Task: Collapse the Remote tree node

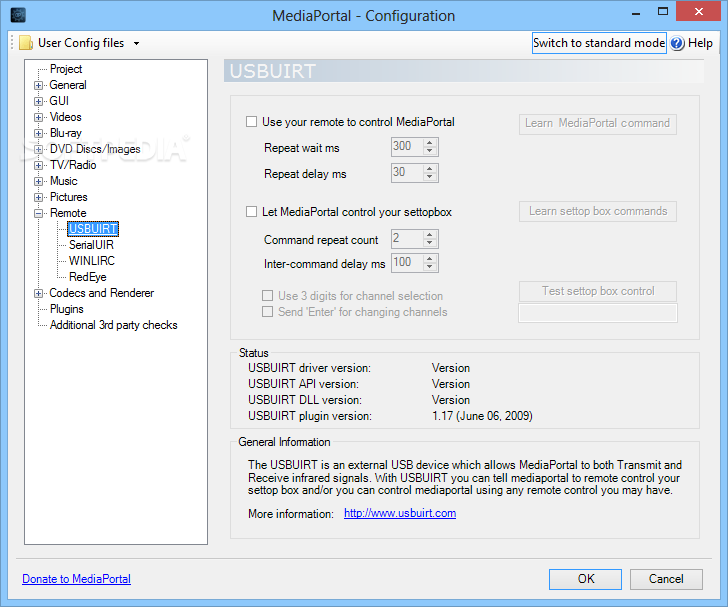Action: tap(39, 214)
